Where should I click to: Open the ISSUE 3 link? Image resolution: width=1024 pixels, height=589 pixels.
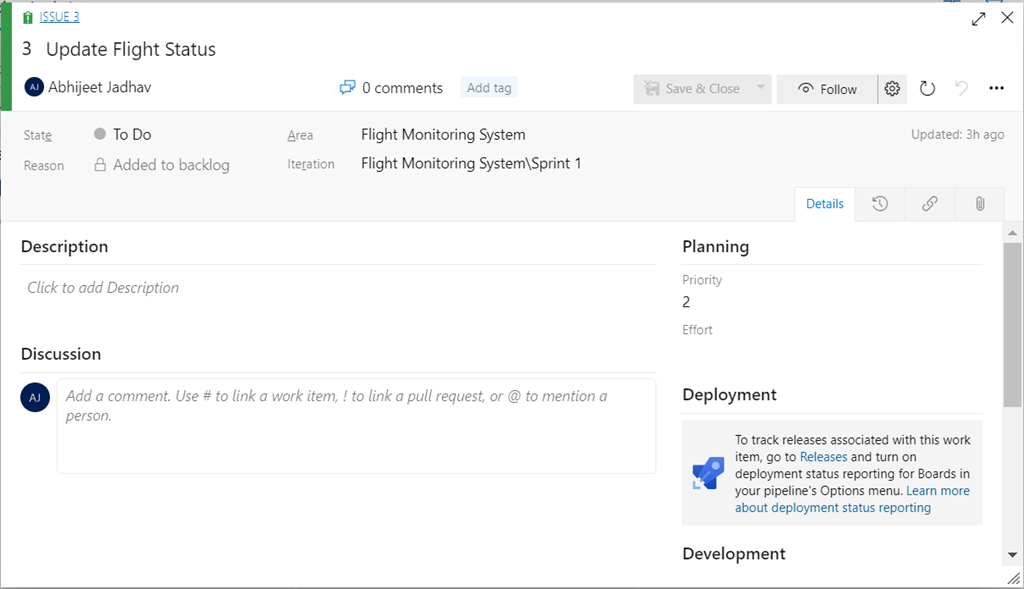coord(59,17)
